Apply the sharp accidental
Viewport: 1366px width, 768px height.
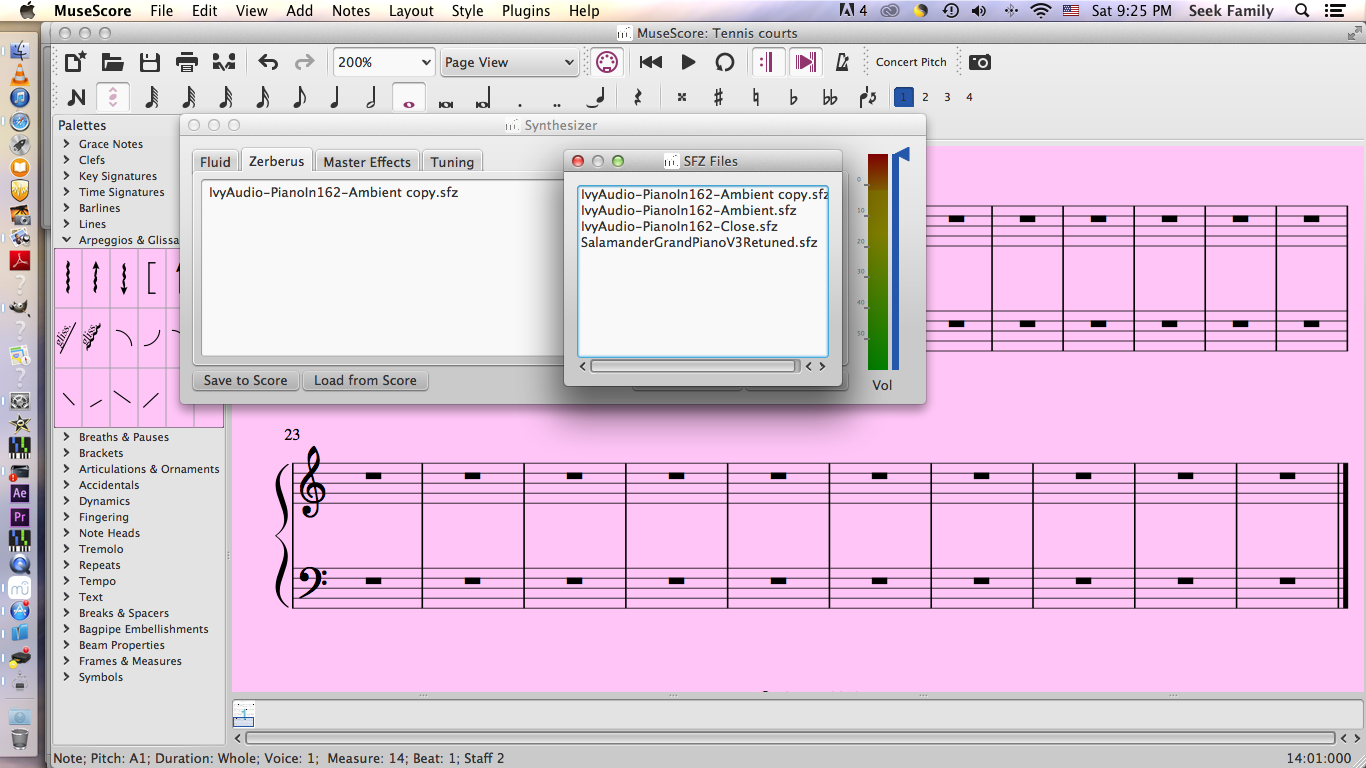coord(718,98)
